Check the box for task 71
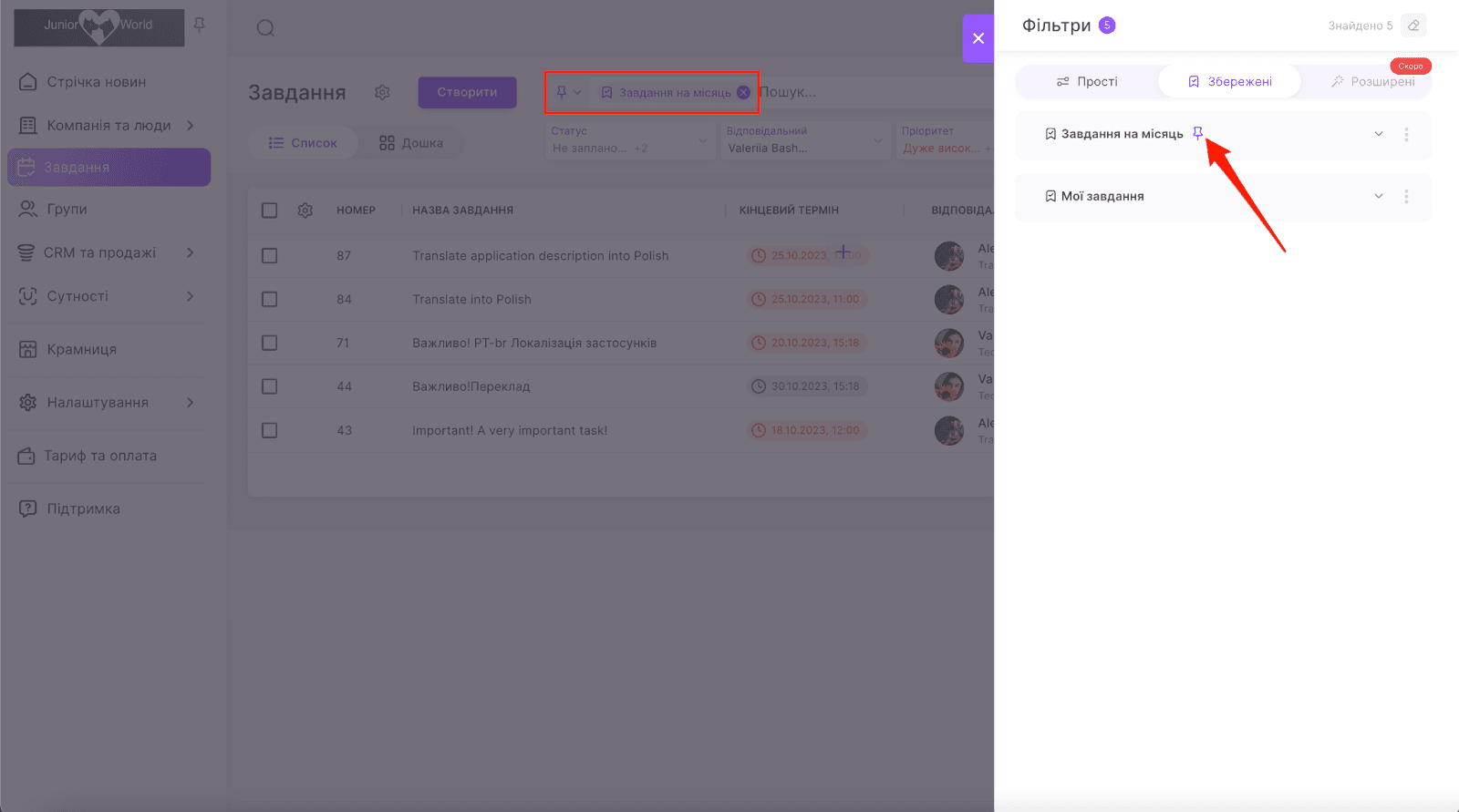Screen dimensions: 1459x812 [x=269, y=344]
